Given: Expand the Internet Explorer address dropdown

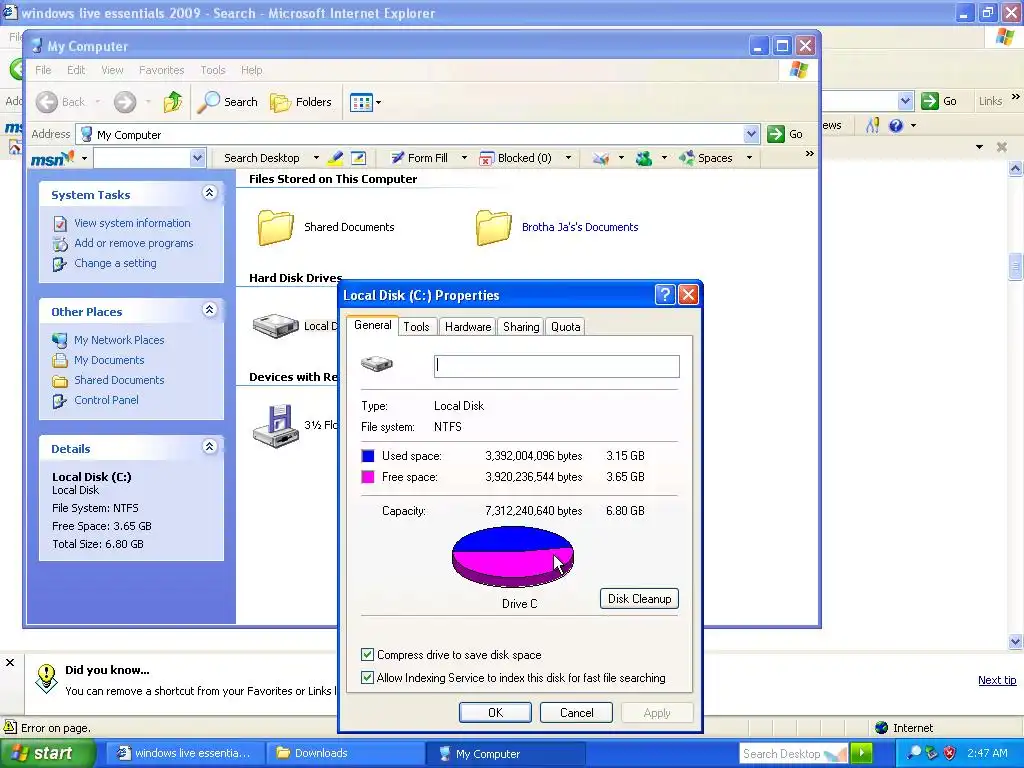Looking at the screenshot, I should (x=905, y=101).
